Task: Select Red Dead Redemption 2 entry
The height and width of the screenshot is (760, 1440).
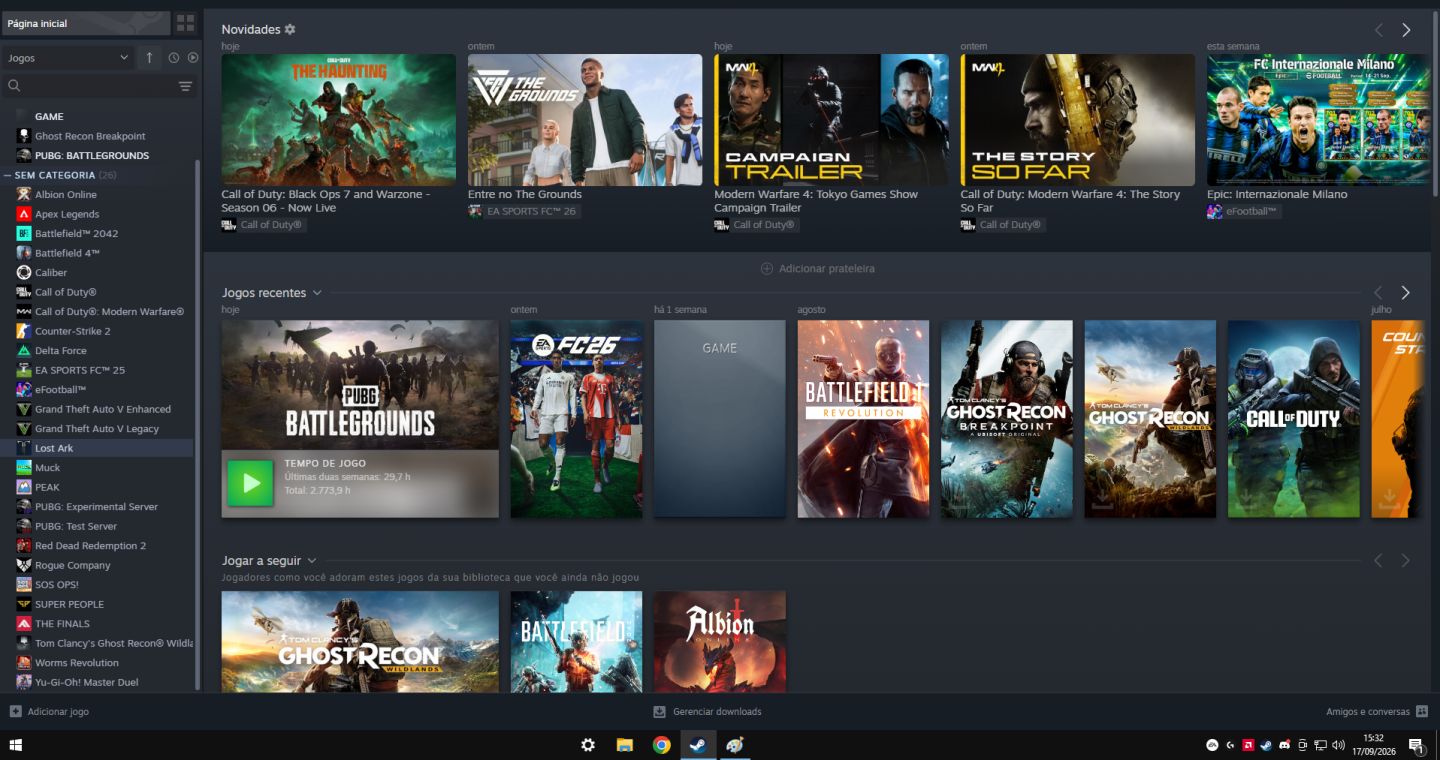Action: [98, 546]
